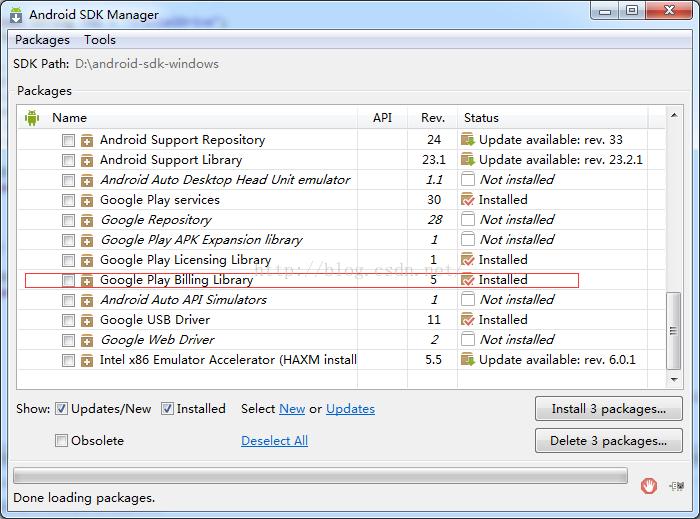Enable the Obsolete packages checkbox
Viewport: 700px width, 519px height.
click(62, 441)
